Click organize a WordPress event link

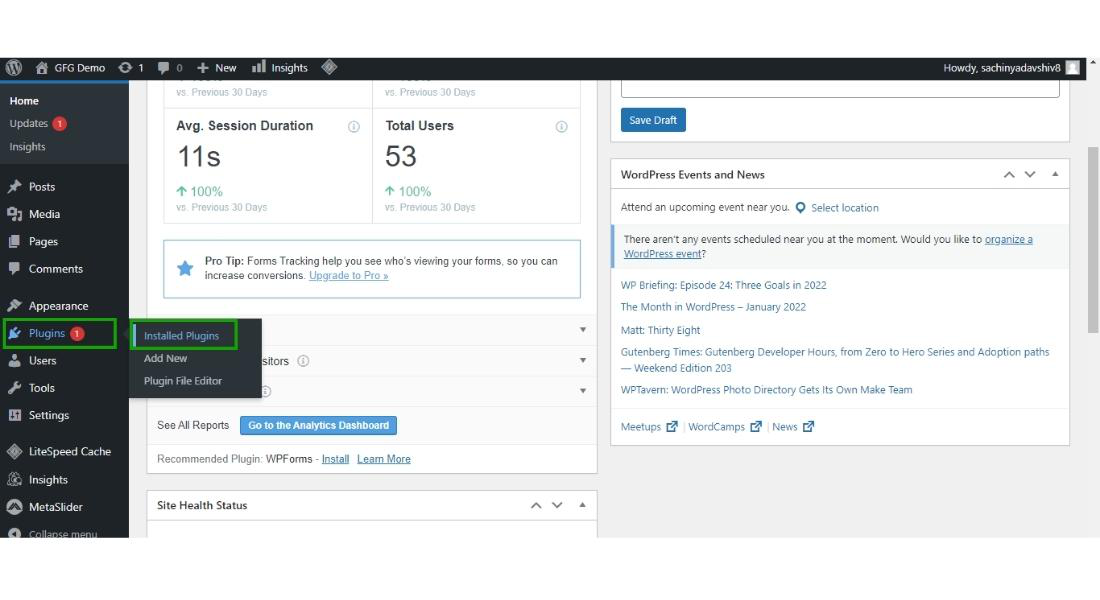tap(1009, 239)
